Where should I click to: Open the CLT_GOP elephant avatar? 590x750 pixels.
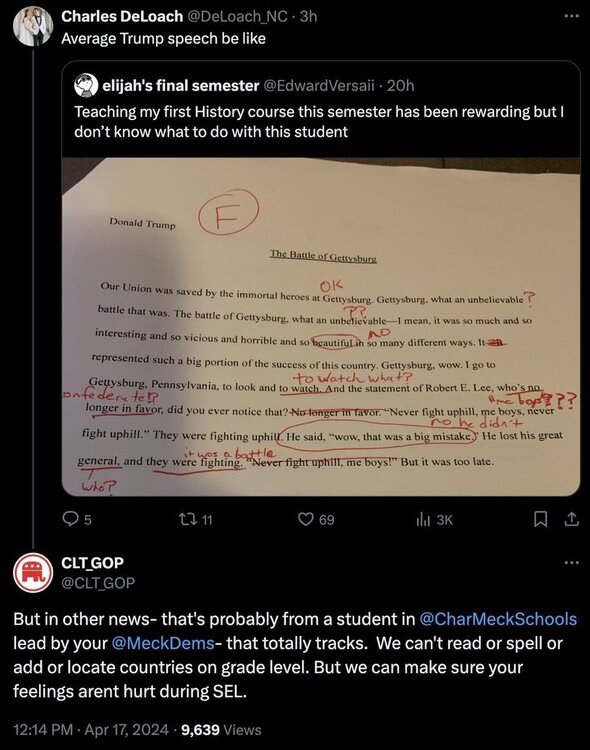coord(33,573)
